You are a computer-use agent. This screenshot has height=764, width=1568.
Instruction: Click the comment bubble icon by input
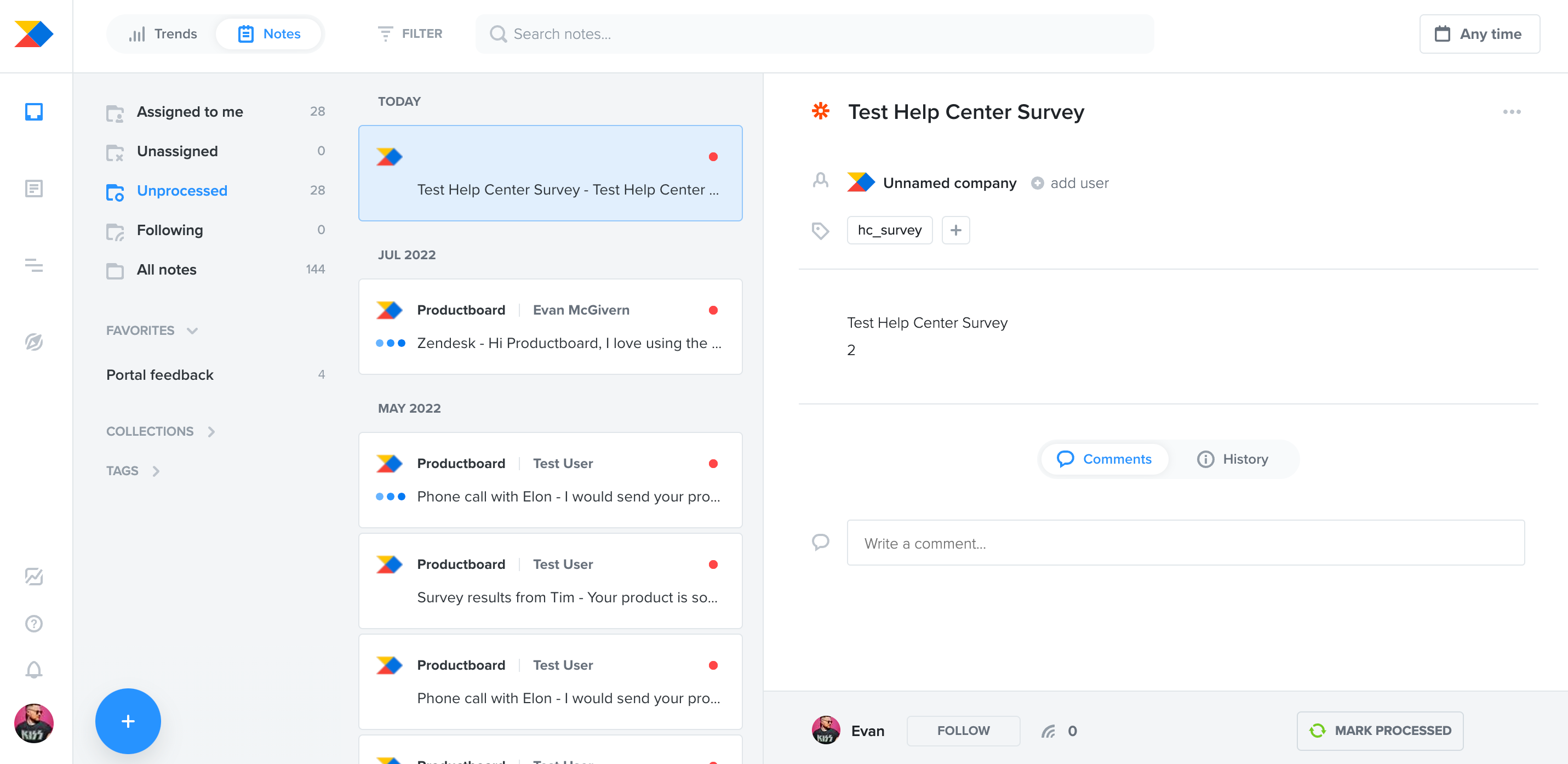click(x=821, y=542)
